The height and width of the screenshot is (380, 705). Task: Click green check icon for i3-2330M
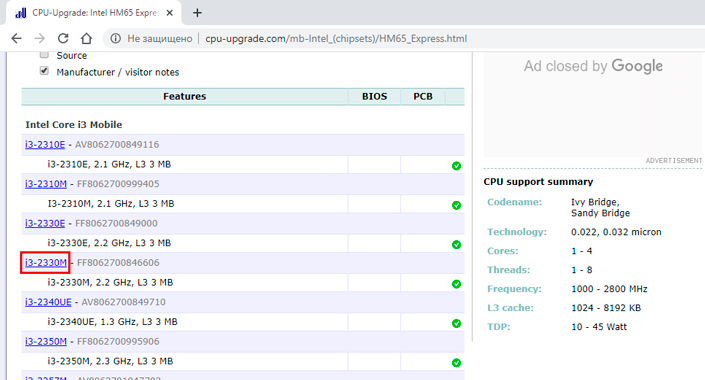click(x=456, y=284)
